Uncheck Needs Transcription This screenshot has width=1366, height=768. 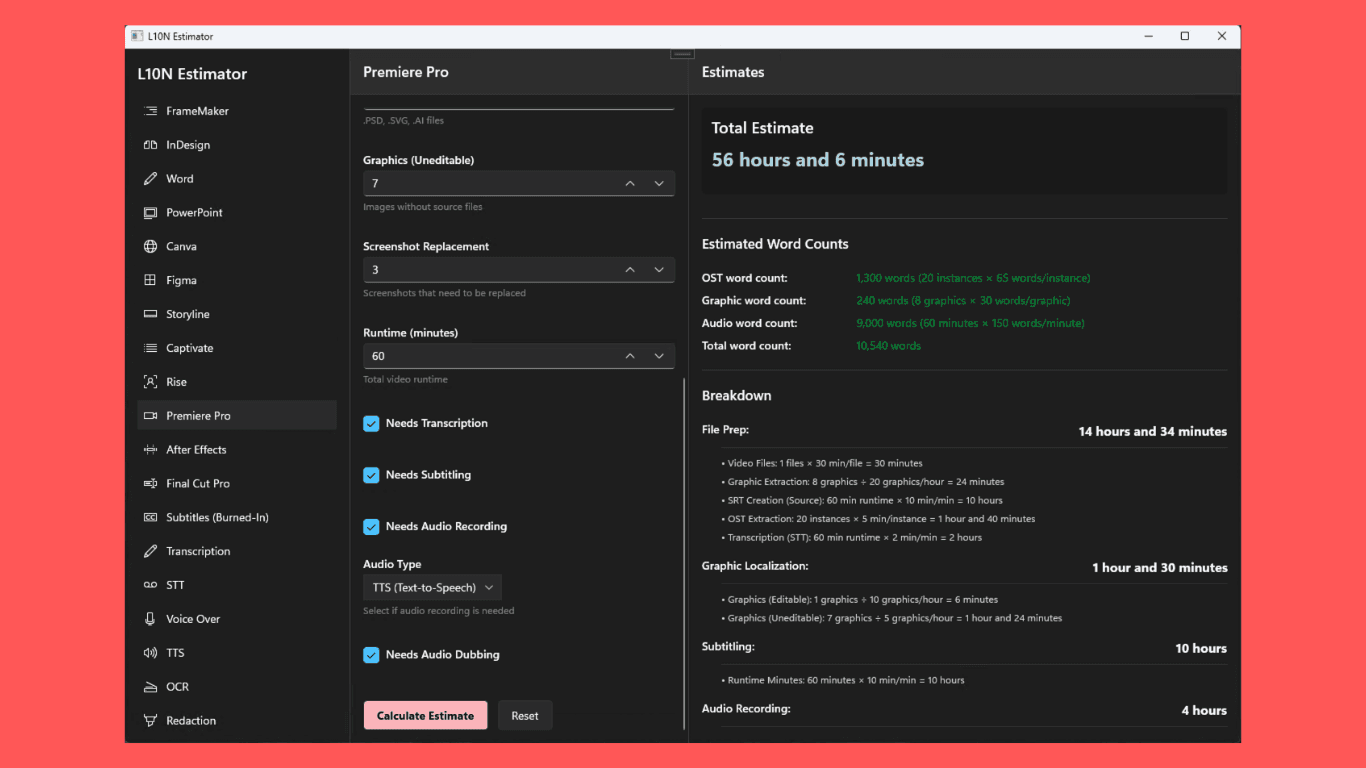click(371, 423)
